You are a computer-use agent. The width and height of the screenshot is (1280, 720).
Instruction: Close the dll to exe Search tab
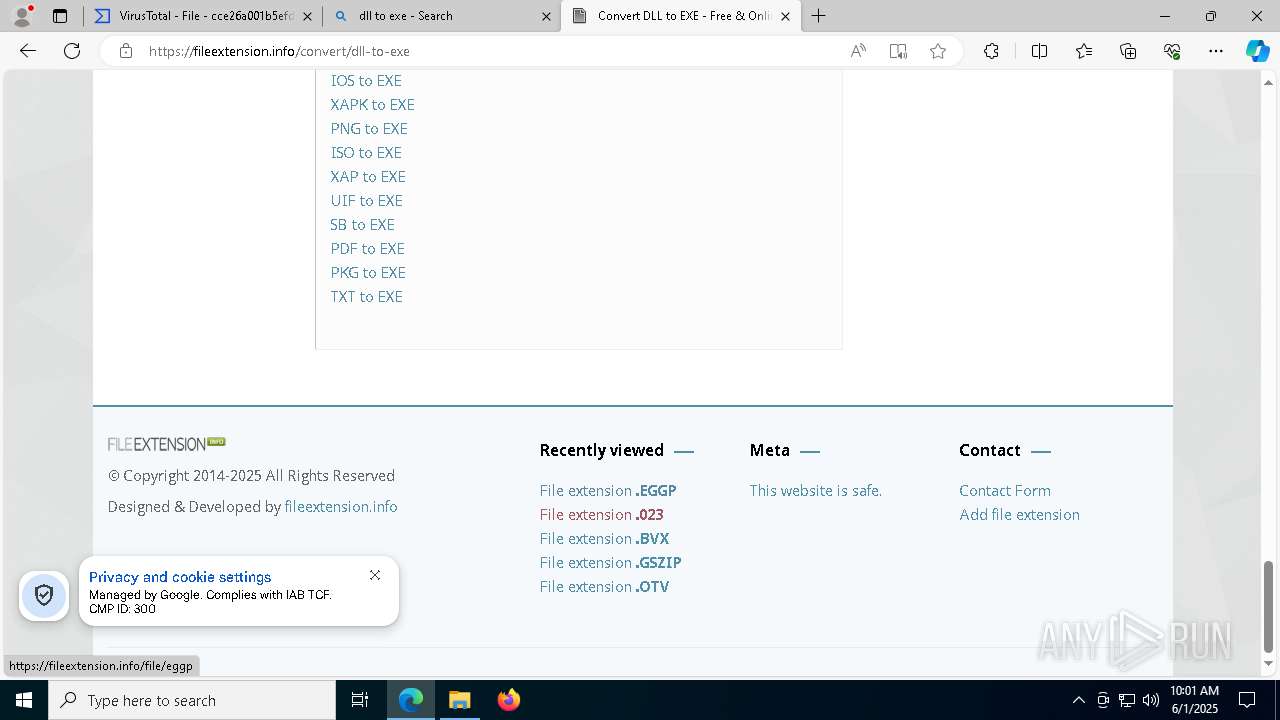[x=546, y=16]
